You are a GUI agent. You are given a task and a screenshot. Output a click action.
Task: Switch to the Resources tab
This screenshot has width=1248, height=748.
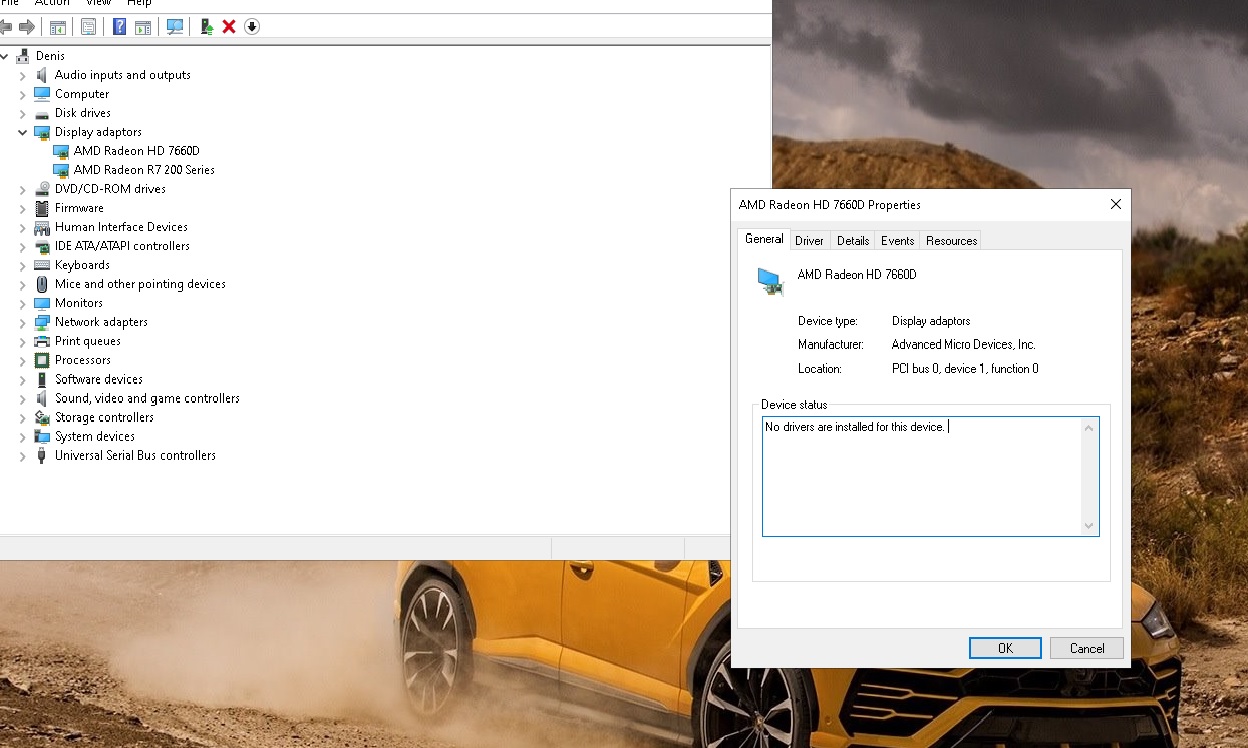(951, 241)
